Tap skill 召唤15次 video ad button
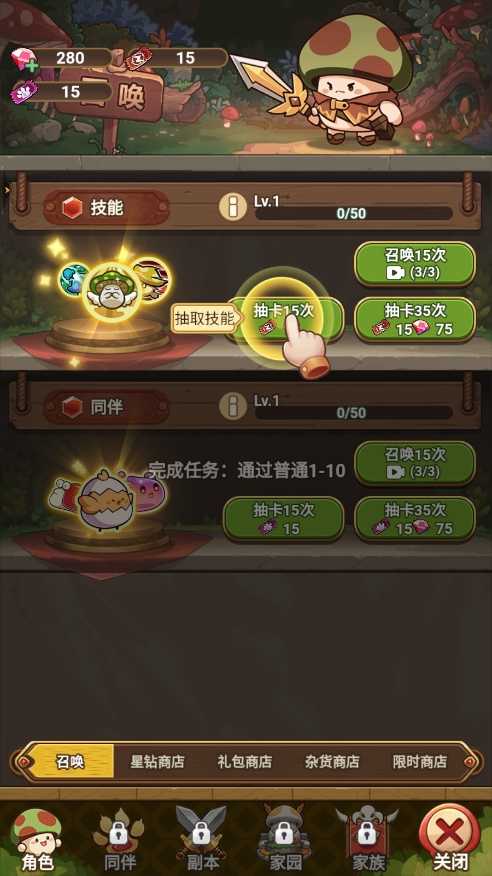 pyautogui.click(x=415, y=263)
